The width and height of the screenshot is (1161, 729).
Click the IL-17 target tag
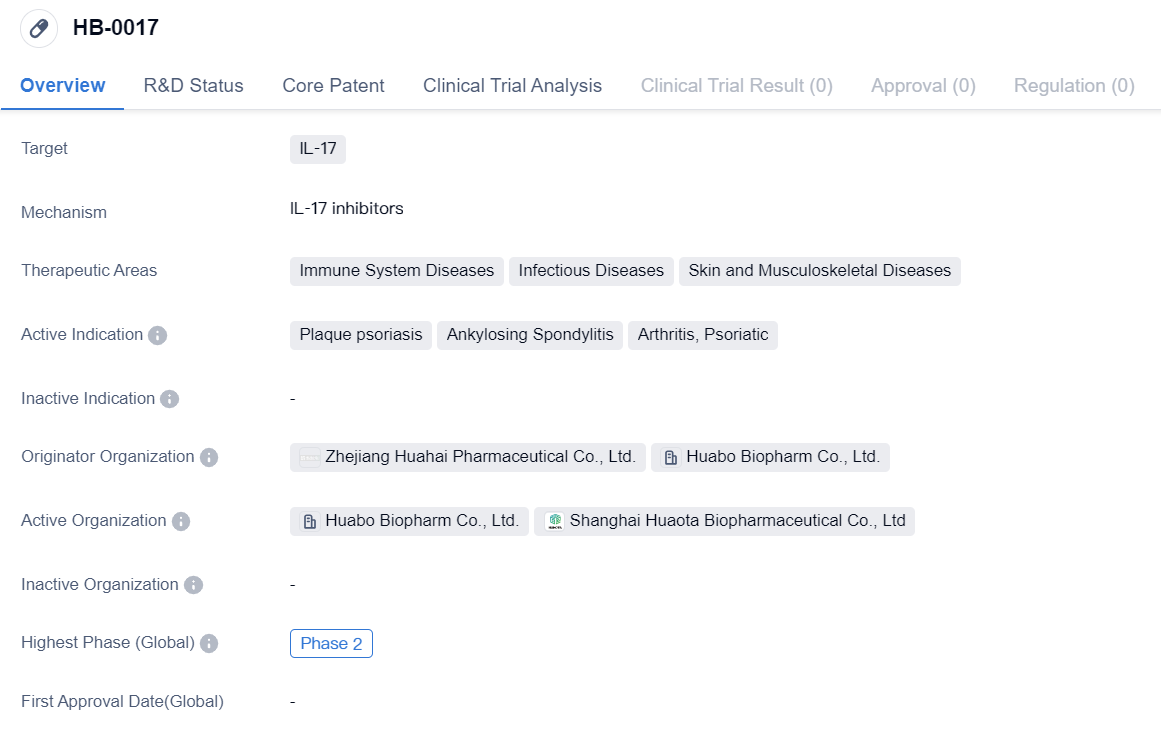(x=318, y=150)
